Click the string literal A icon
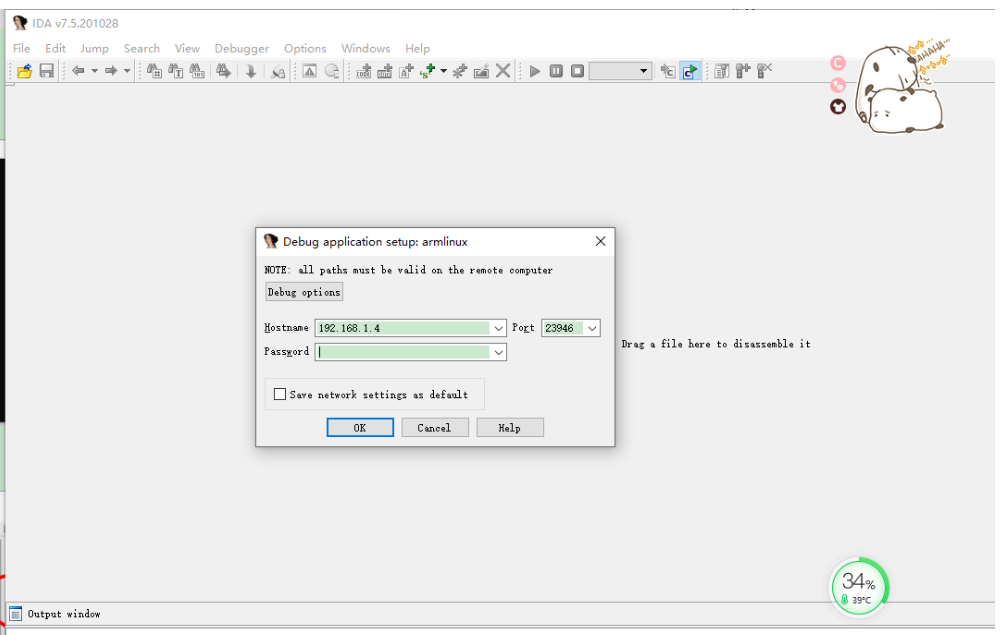The height and width of the screenshot is (635, 1001). coord(406,71)
